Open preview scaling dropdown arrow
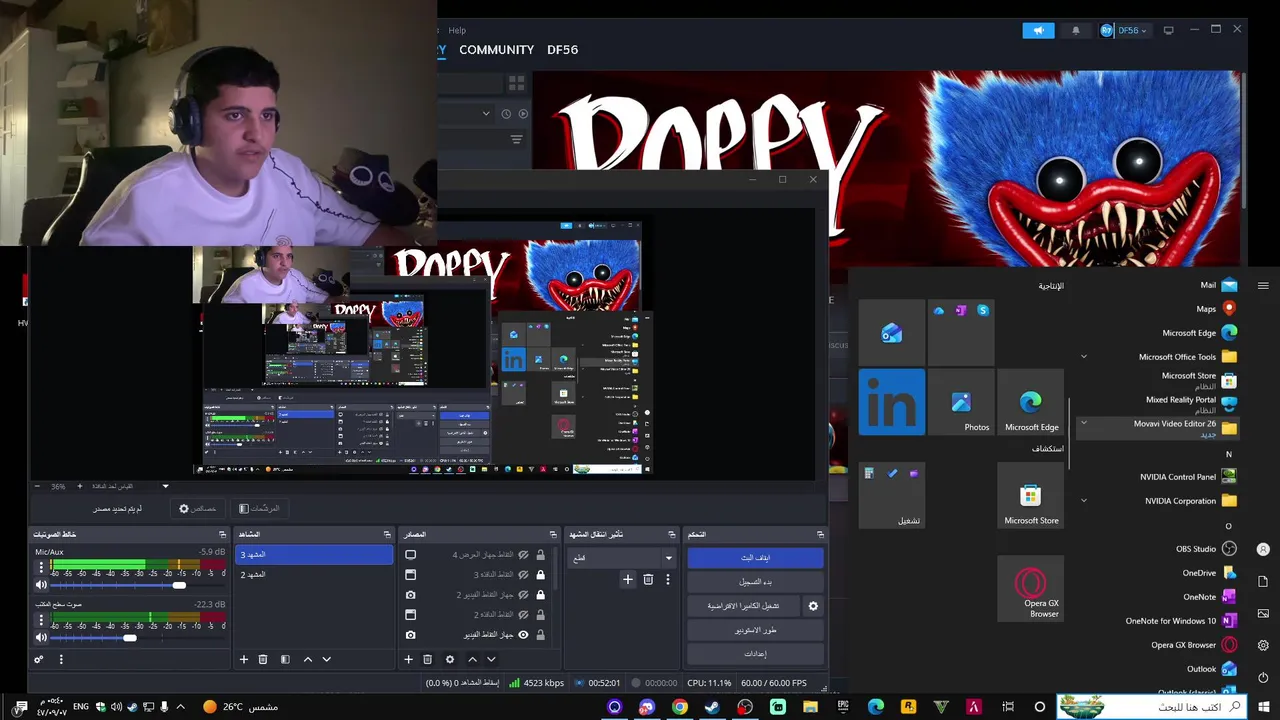The image size is (1280, 720). (166, 486)
